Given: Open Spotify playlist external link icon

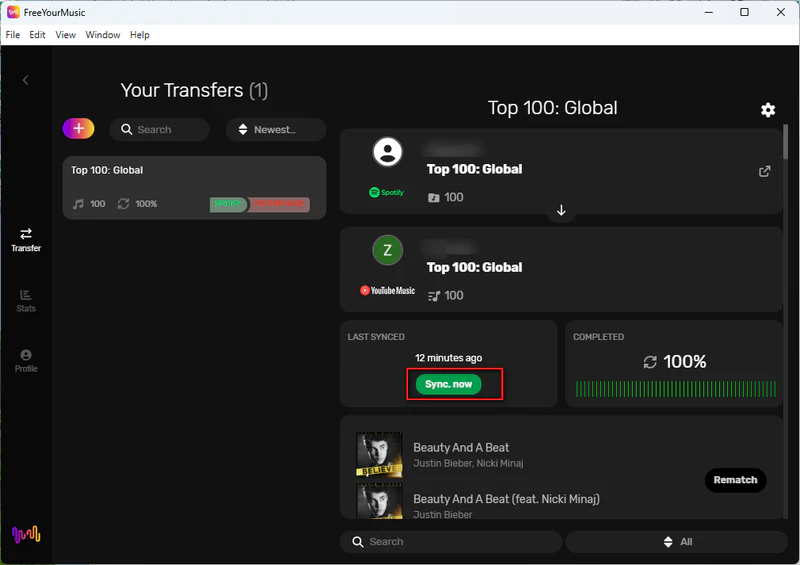Looking at the screenshot, I should pos(764,171).
